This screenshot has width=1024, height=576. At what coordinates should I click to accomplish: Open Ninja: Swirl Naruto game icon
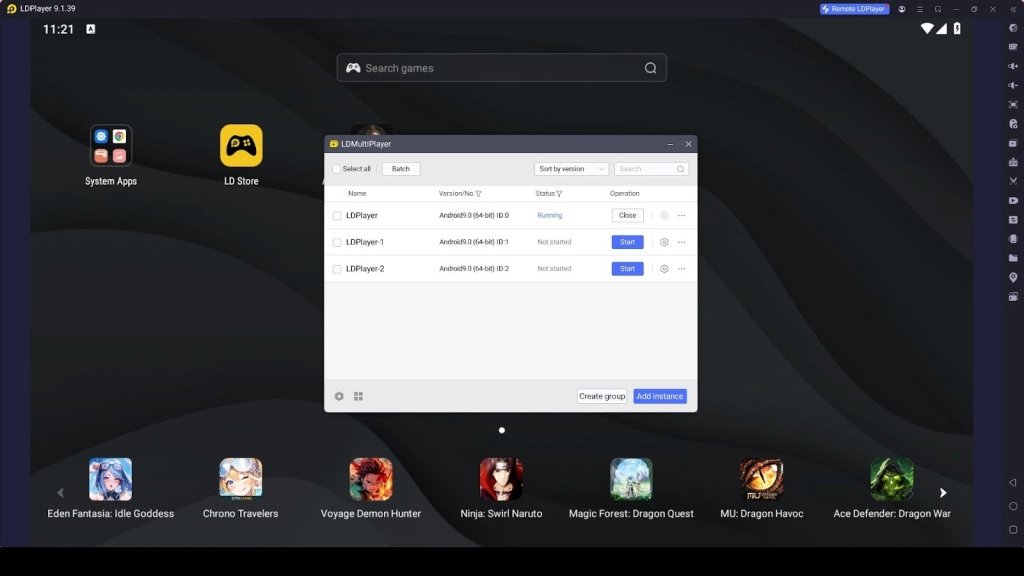pos(501,479)
